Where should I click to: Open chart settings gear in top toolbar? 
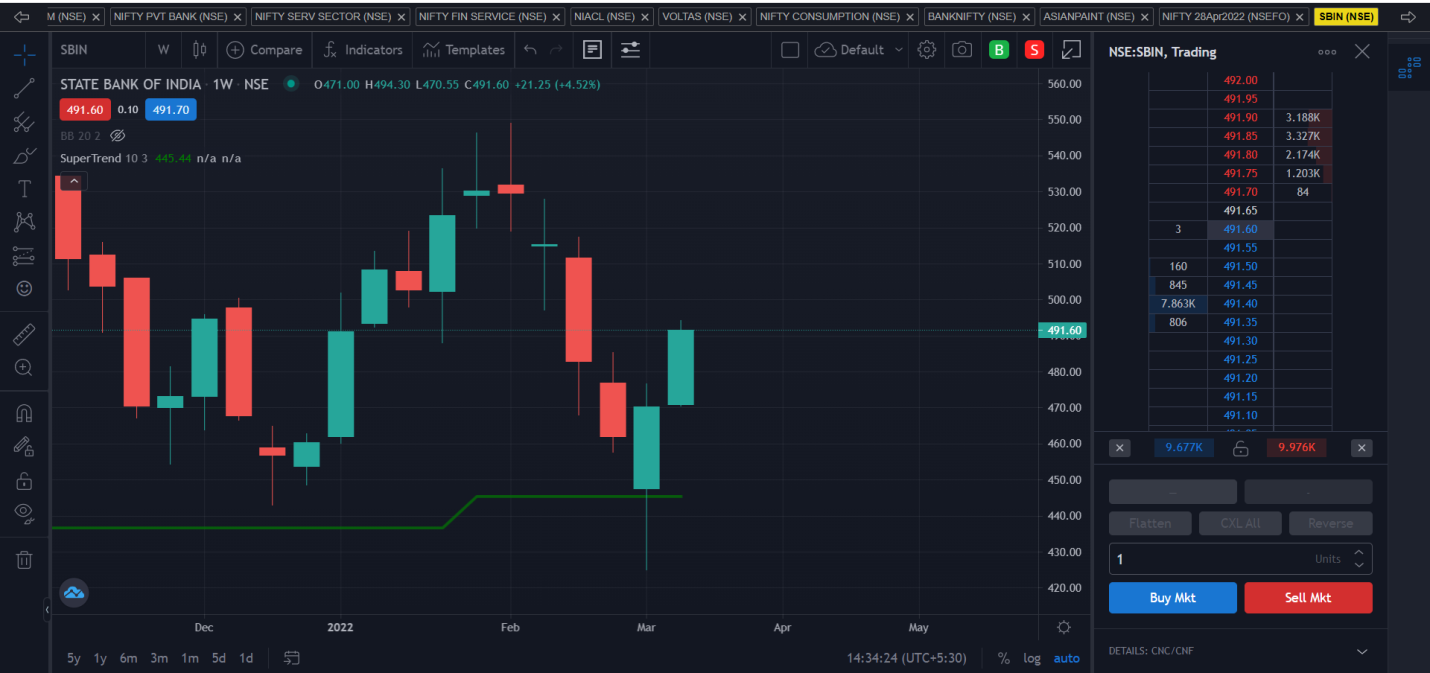pyautogui.click(x=927, y=50)
